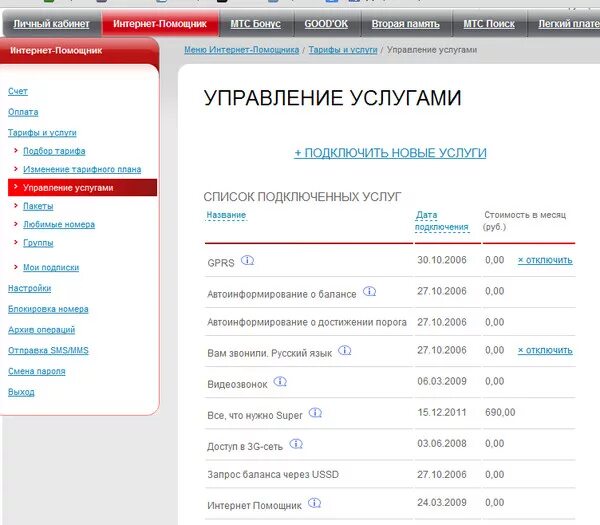
Task: Click the УПРАВЛЕНИЕ УСЛУГАМИ page title
Action: pyautogui.click(x=333, y=98)
